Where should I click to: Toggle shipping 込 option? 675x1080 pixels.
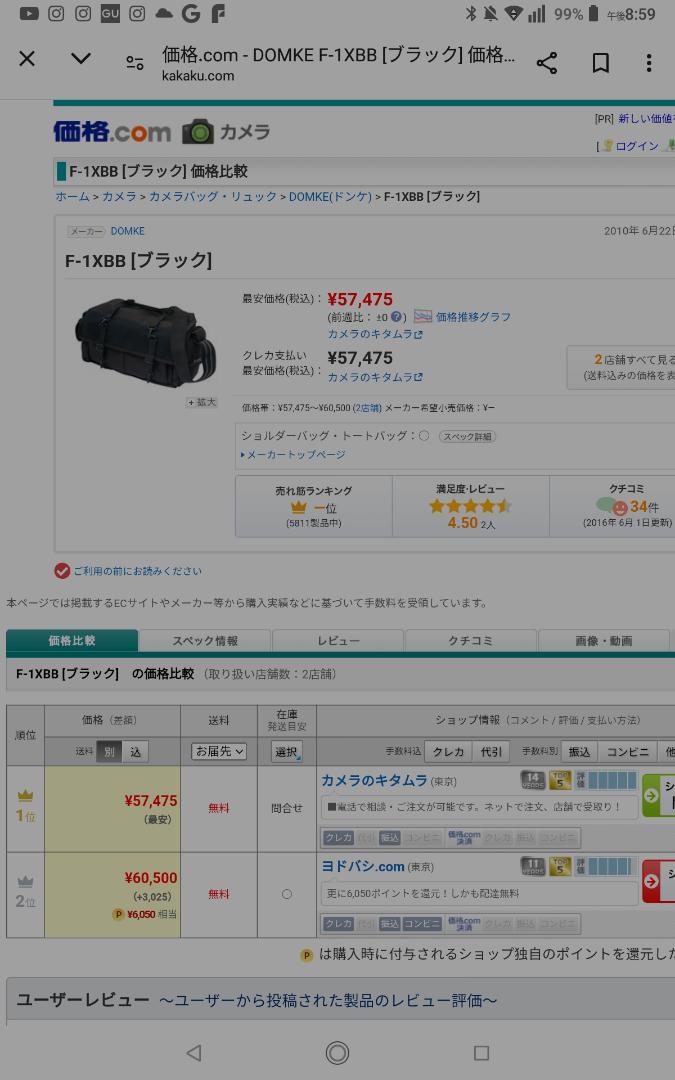(135, 752)
